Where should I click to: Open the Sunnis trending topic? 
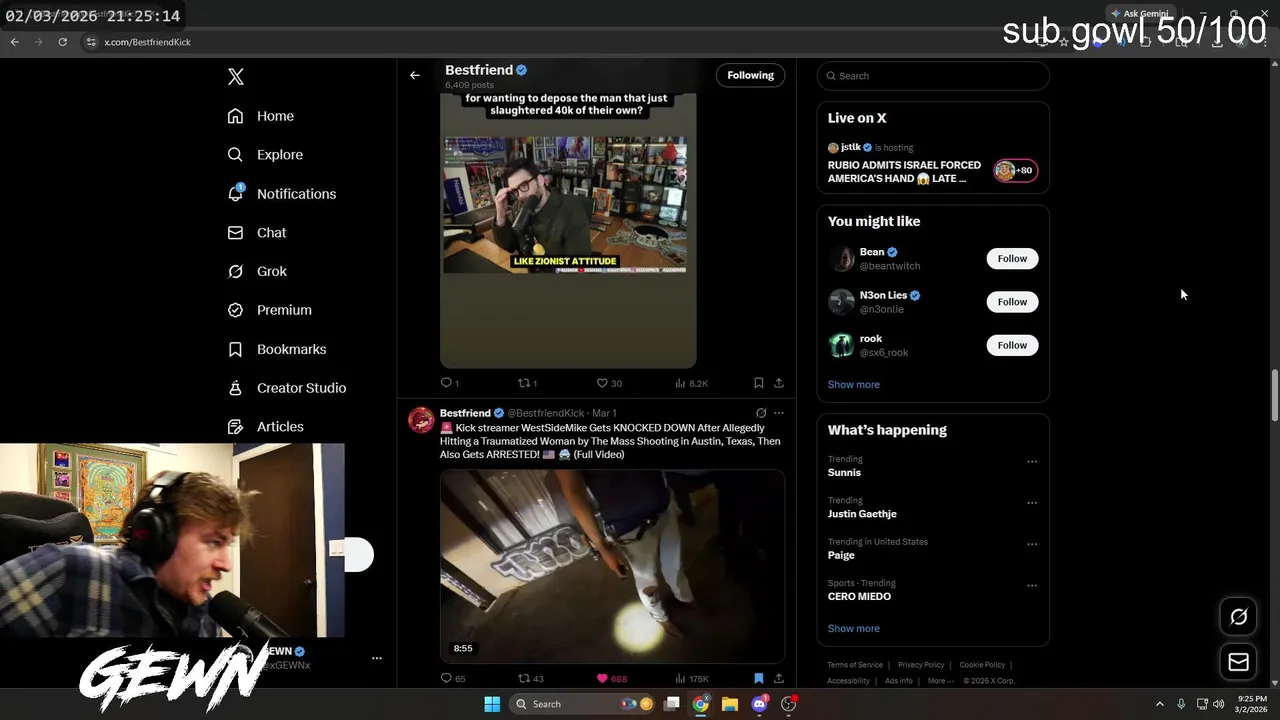pos(844,473)
